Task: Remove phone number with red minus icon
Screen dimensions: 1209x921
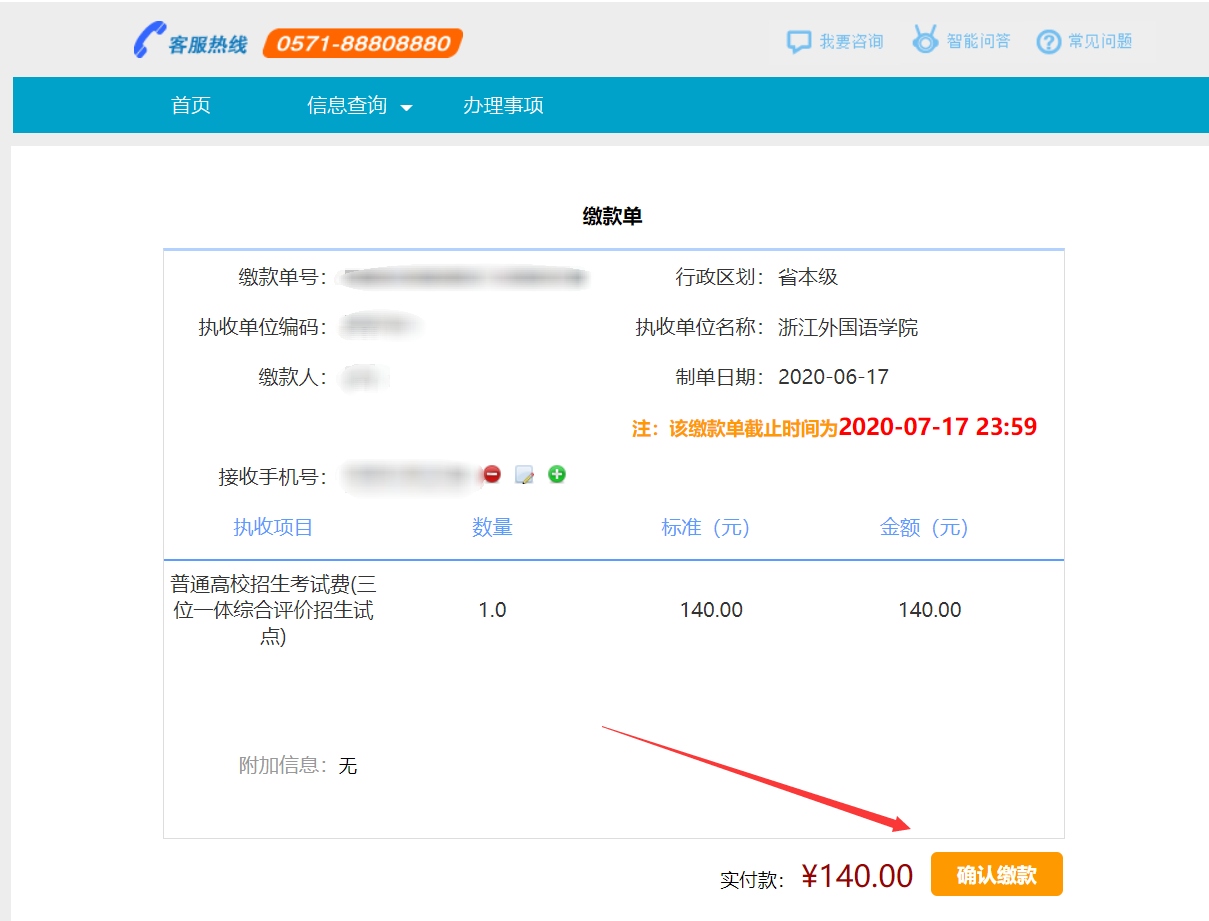Action: (x=492, y=475)
